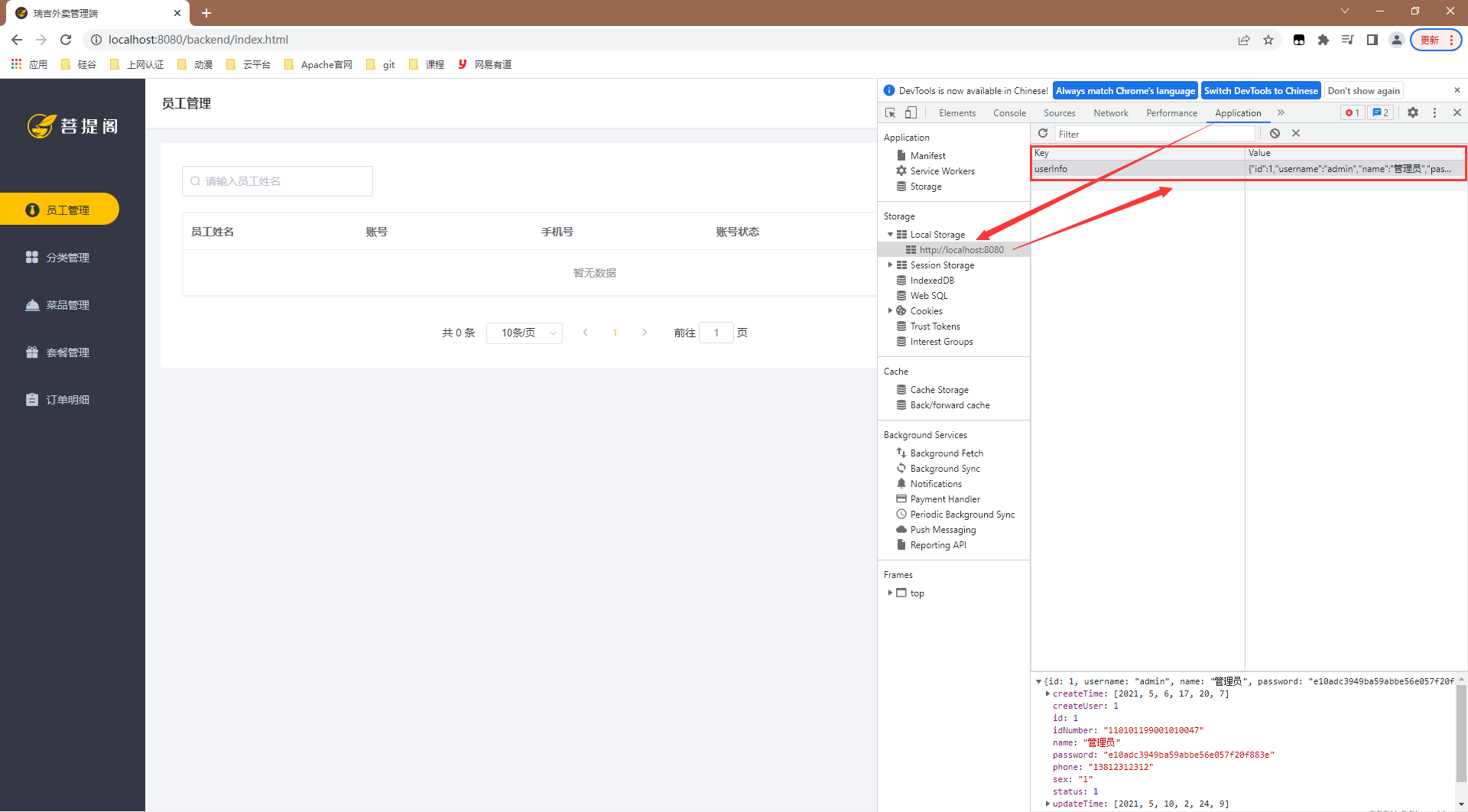Select http://localhost:8080 under Local Storage

[961, 250]
